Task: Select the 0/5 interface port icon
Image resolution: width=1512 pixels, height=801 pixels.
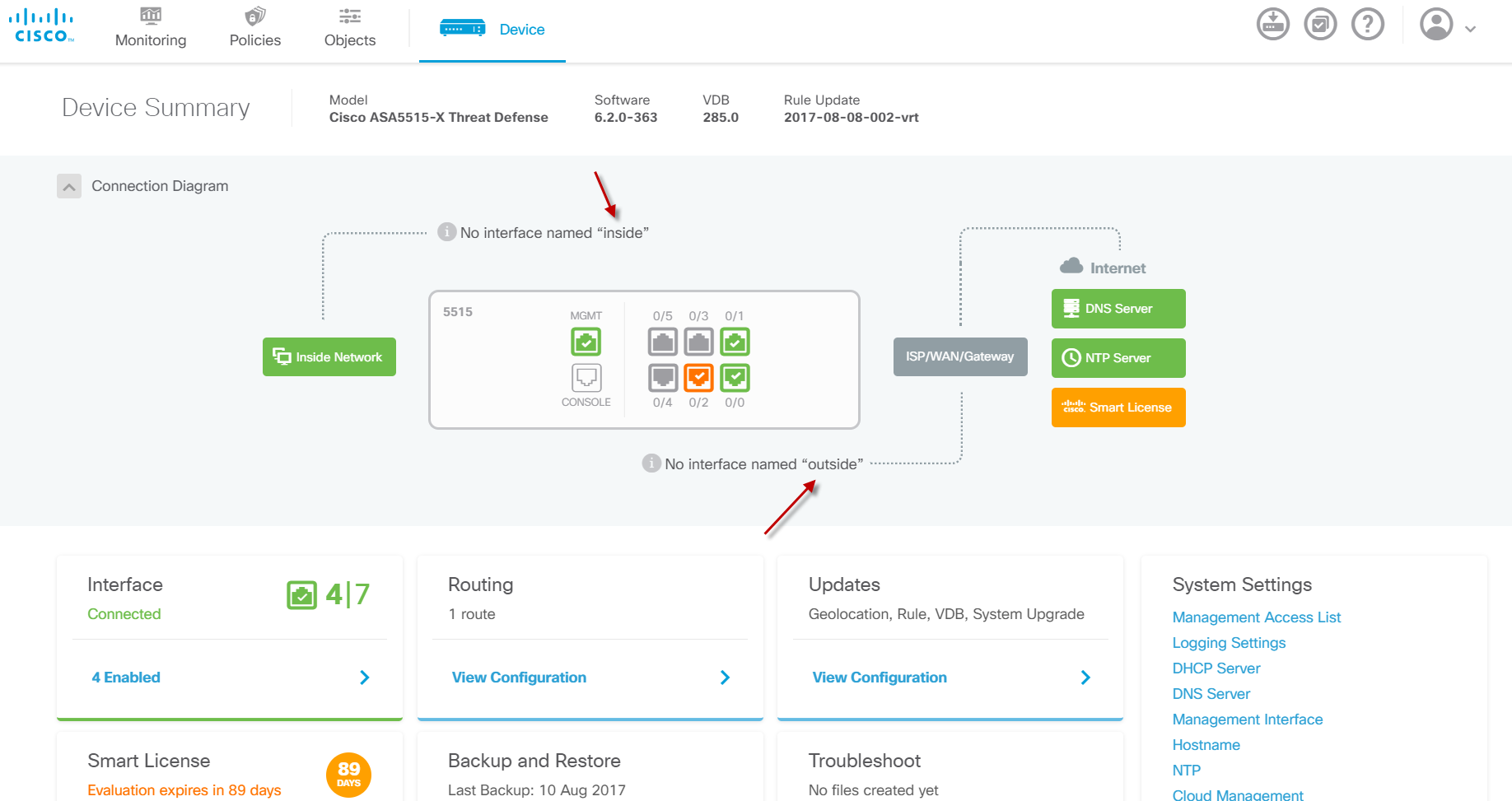Action: 663,342
